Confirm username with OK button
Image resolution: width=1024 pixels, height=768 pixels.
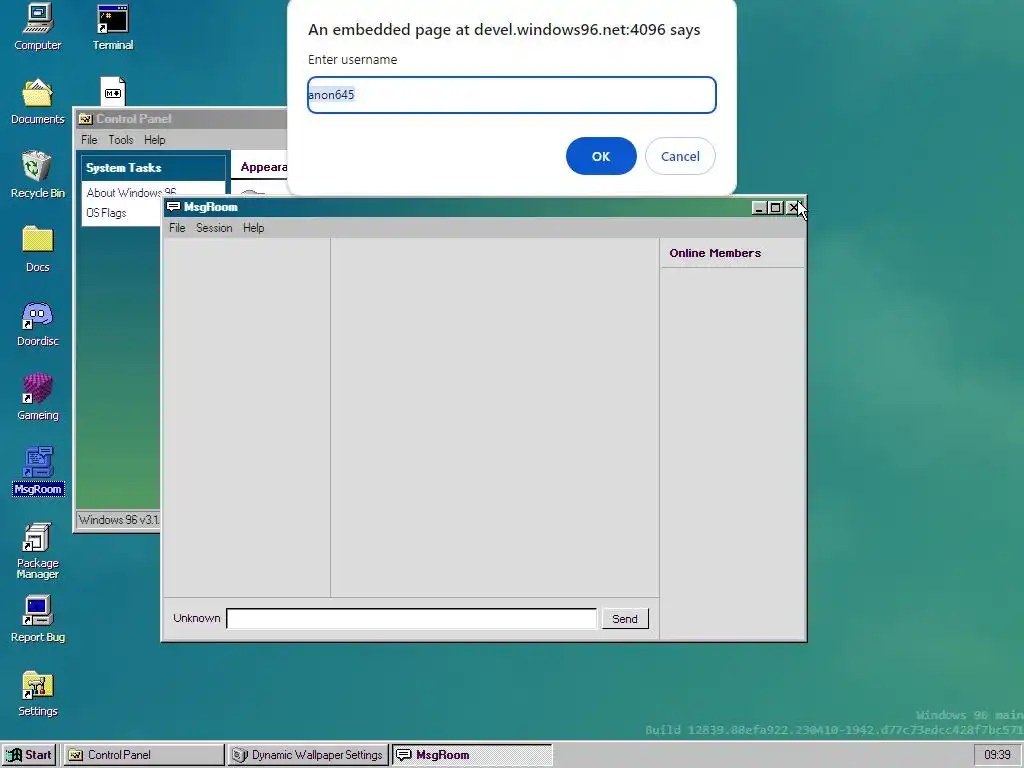coord(601,156)
